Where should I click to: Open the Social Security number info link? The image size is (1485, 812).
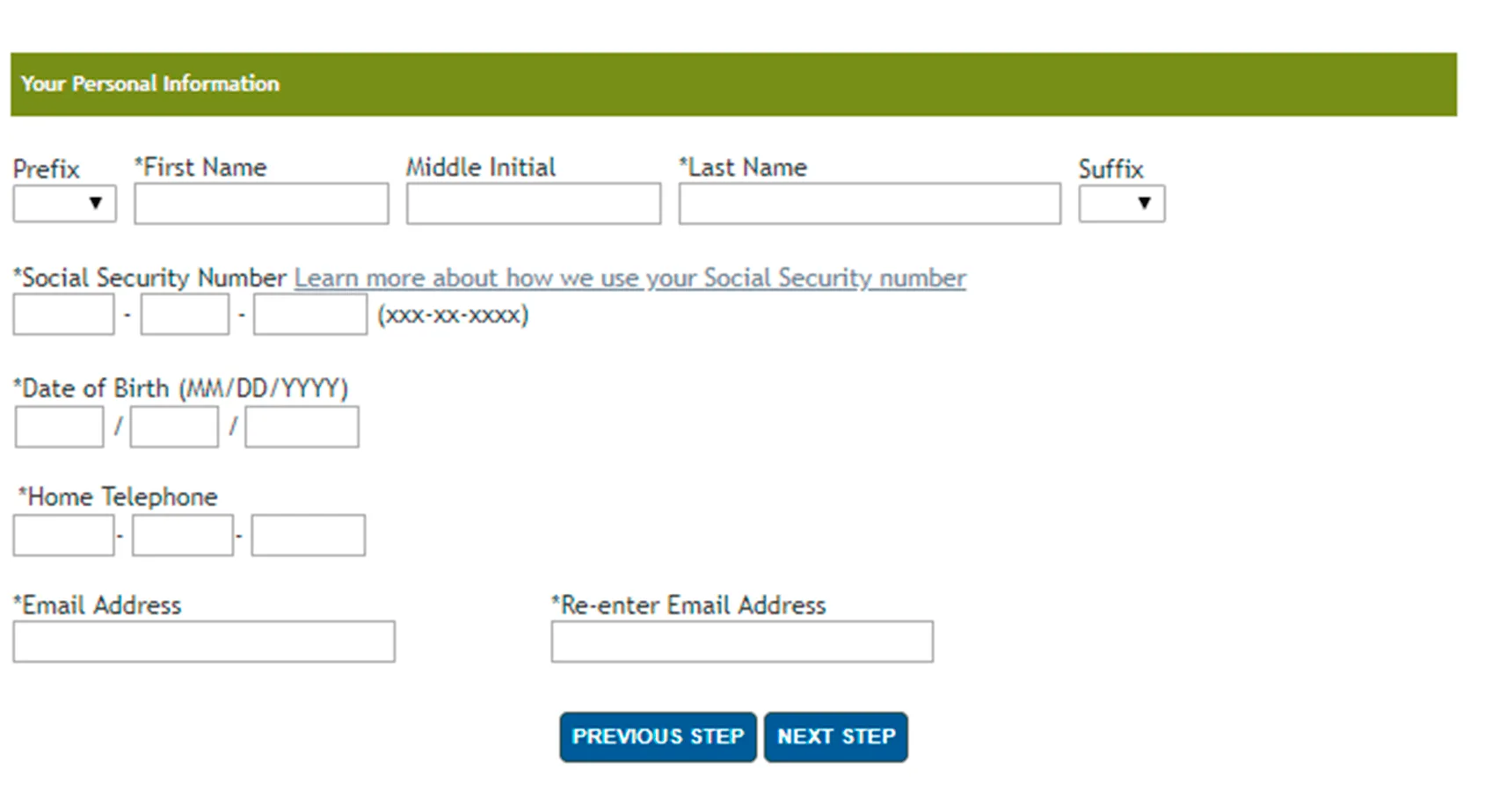(630, 279)
